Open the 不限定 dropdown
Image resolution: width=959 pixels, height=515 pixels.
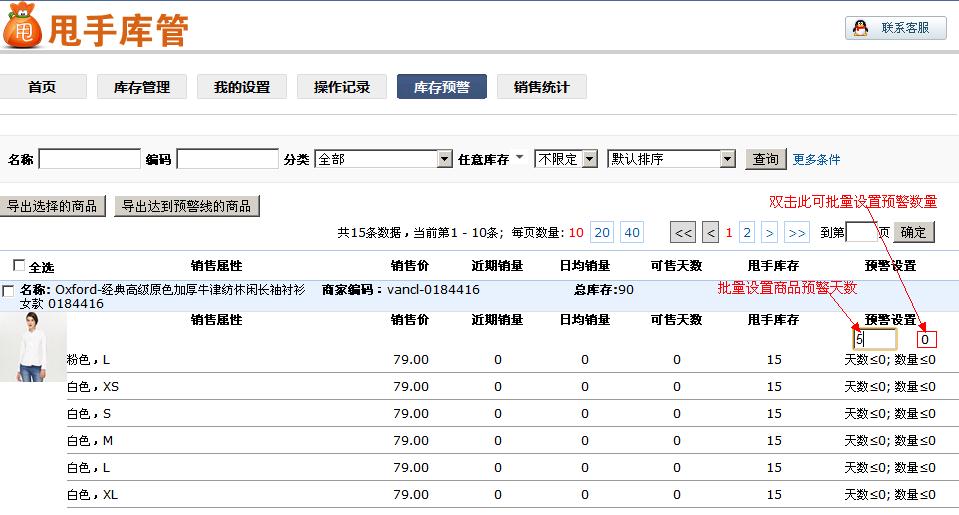pos(566,159)
